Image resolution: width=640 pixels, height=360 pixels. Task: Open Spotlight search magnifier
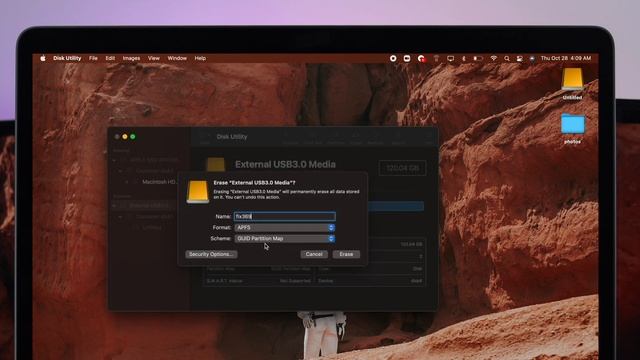(507, 58)
